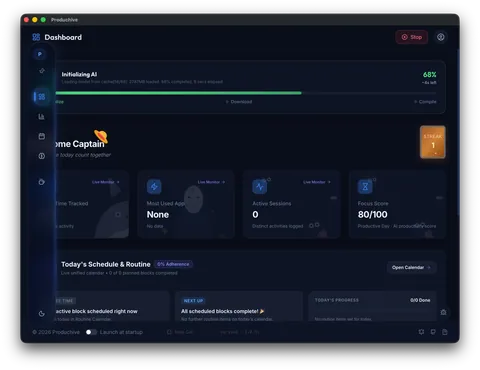Click the document icon at footer far right

[445, 332]
